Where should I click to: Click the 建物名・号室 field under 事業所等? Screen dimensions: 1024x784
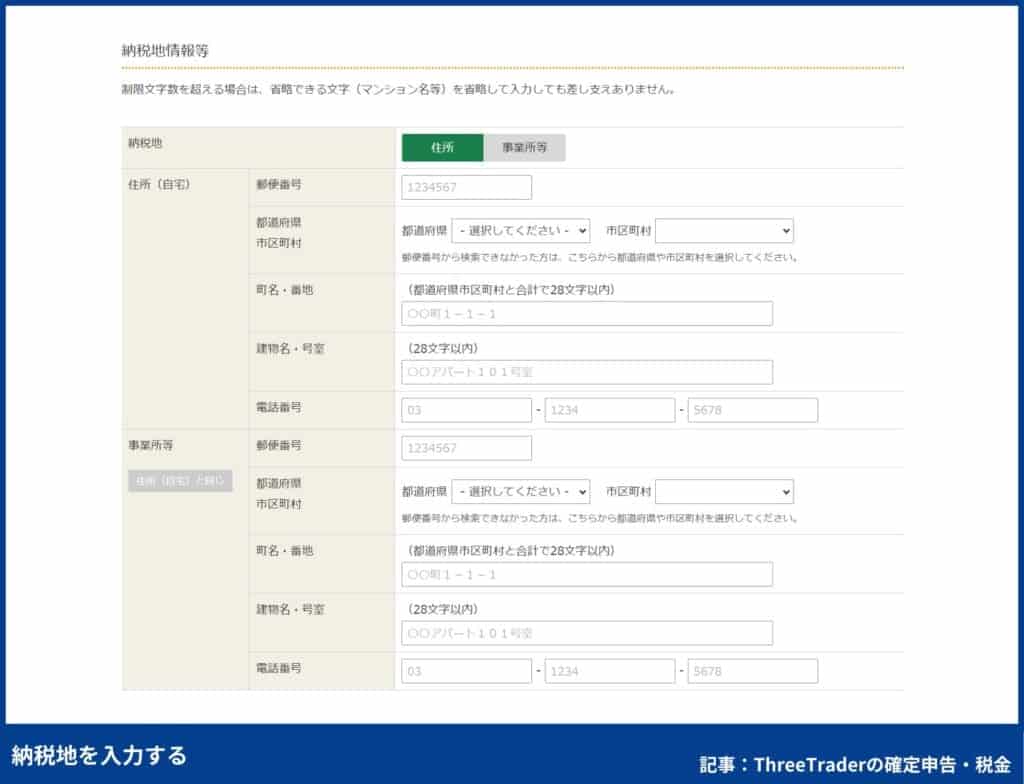(x=587, y=633)
